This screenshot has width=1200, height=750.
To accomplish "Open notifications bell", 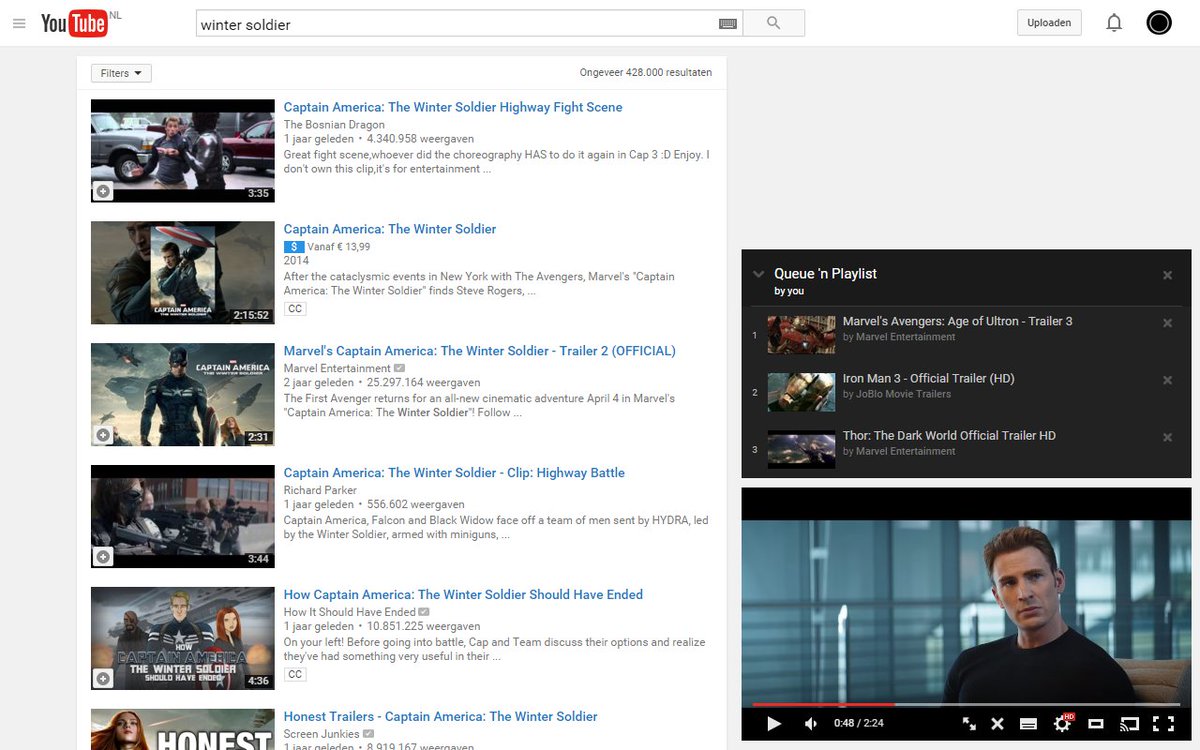I will [1114, 23].
